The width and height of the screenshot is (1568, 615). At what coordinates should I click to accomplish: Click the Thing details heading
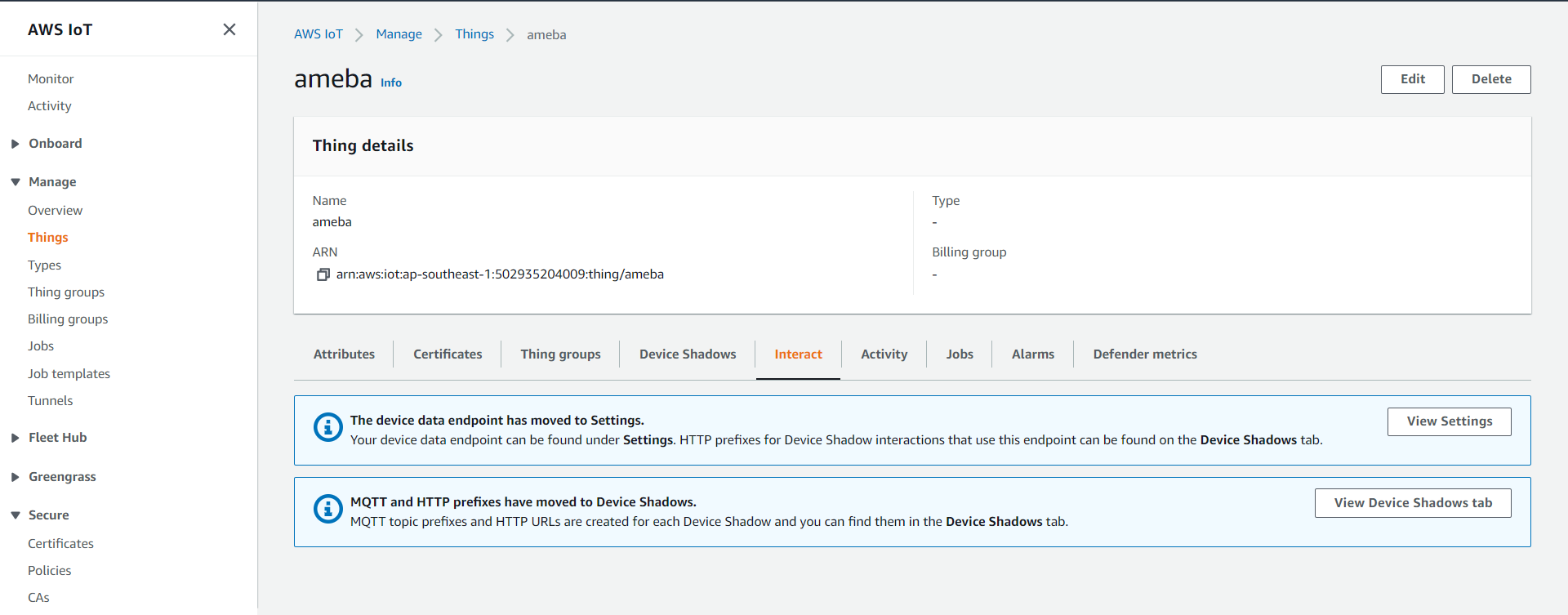pyautogui.click(x=363, y=145)
